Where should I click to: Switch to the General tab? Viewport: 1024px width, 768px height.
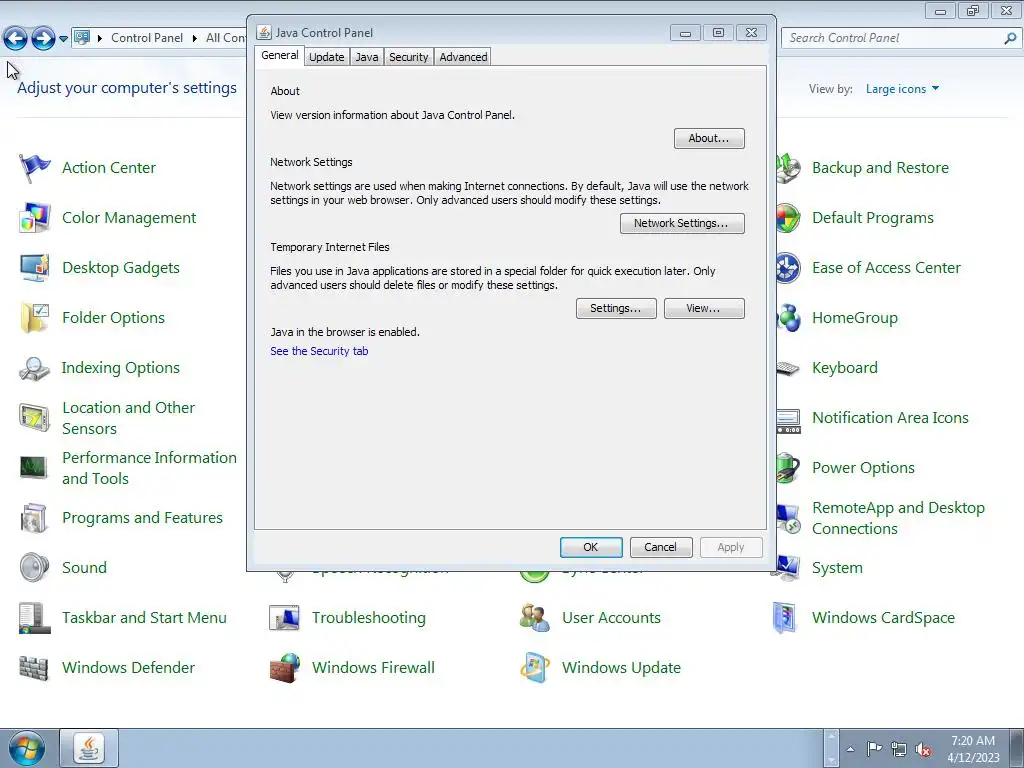point(280,56)
